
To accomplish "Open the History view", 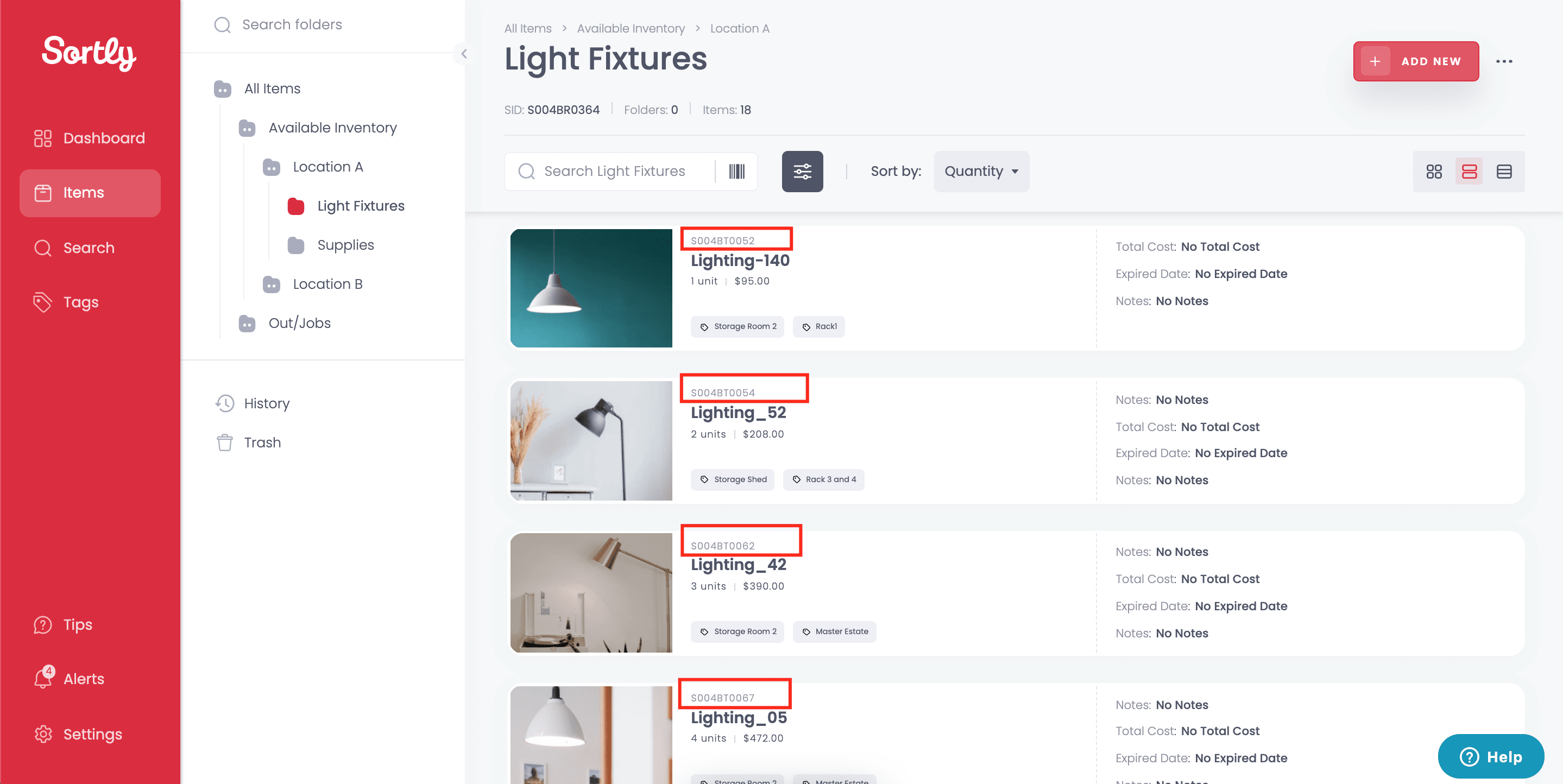I will coord(266,403).
